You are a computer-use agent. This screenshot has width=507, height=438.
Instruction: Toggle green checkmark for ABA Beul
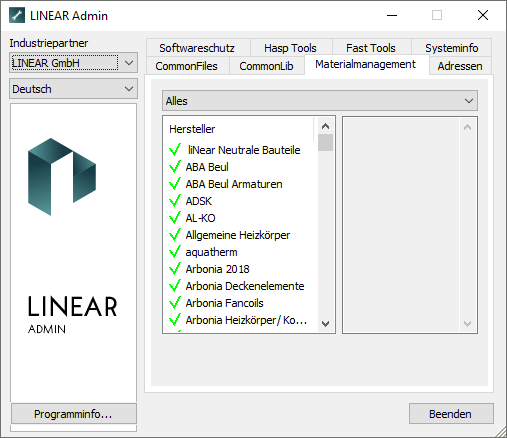pos(175,167)
